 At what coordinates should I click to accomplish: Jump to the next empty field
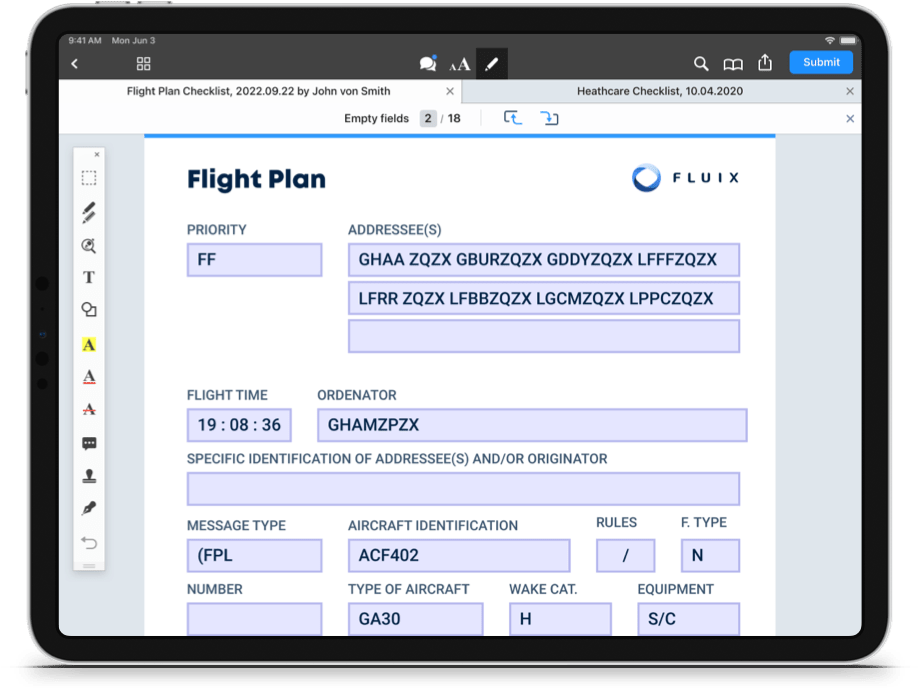point(549,118)
